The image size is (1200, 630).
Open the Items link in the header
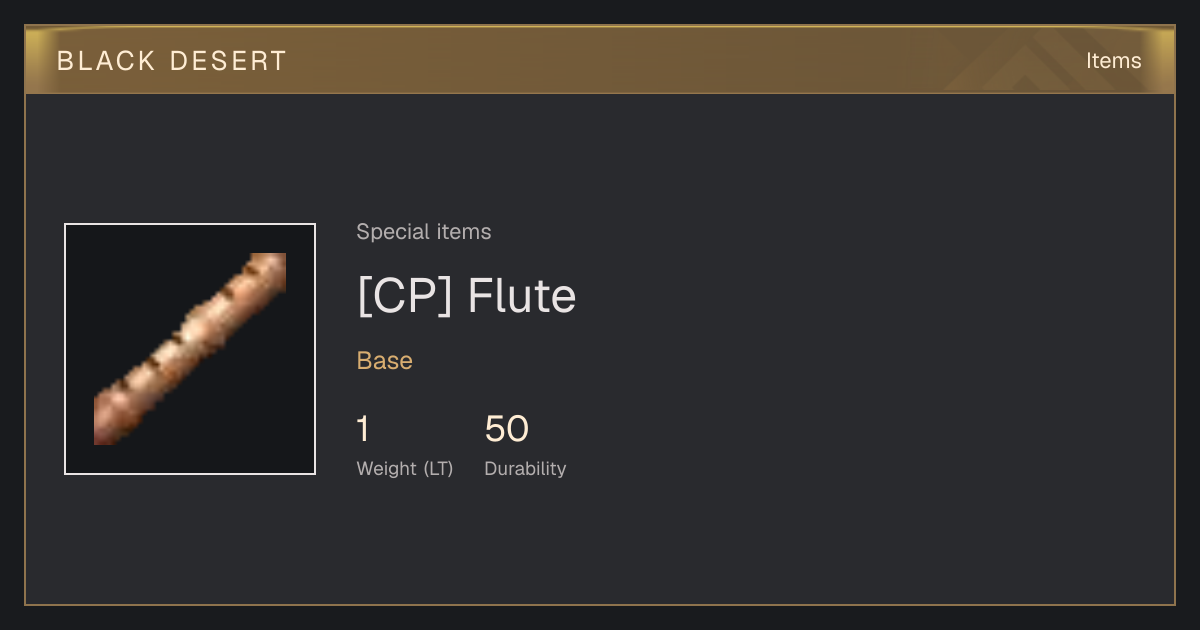click(1113, 61)
